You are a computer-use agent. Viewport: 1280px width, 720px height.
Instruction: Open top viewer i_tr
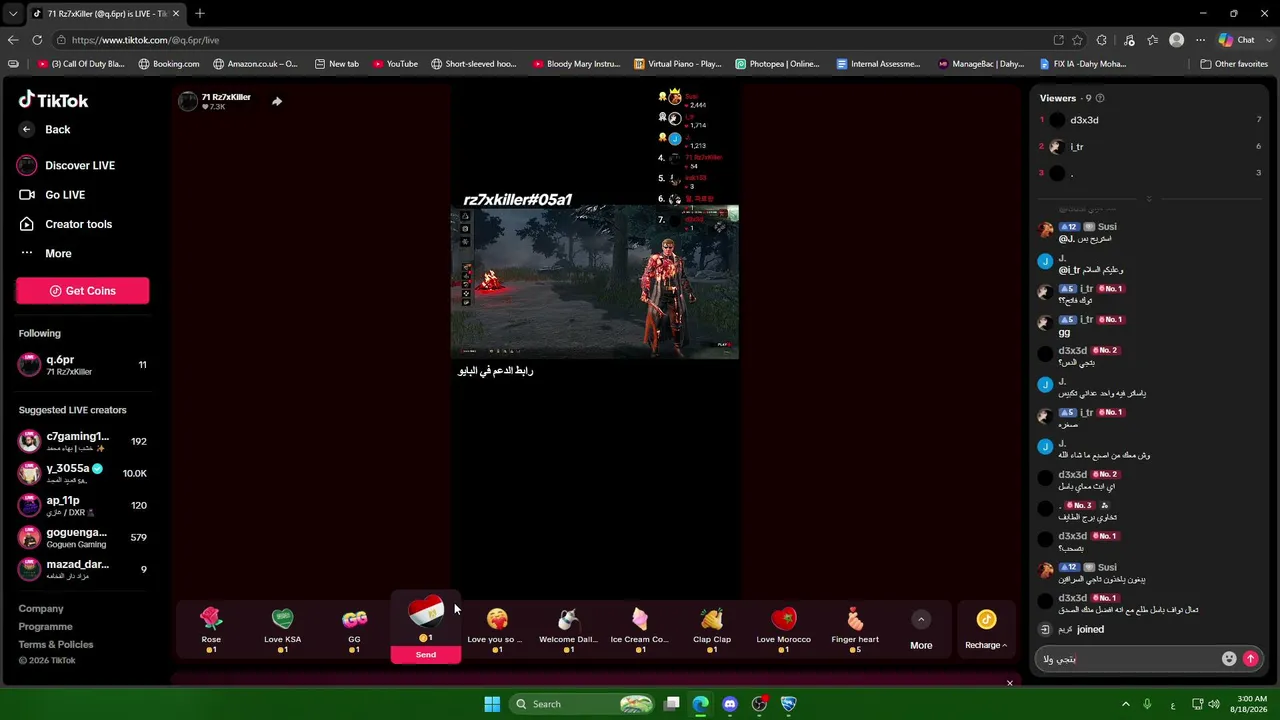tap(1150, 147)
